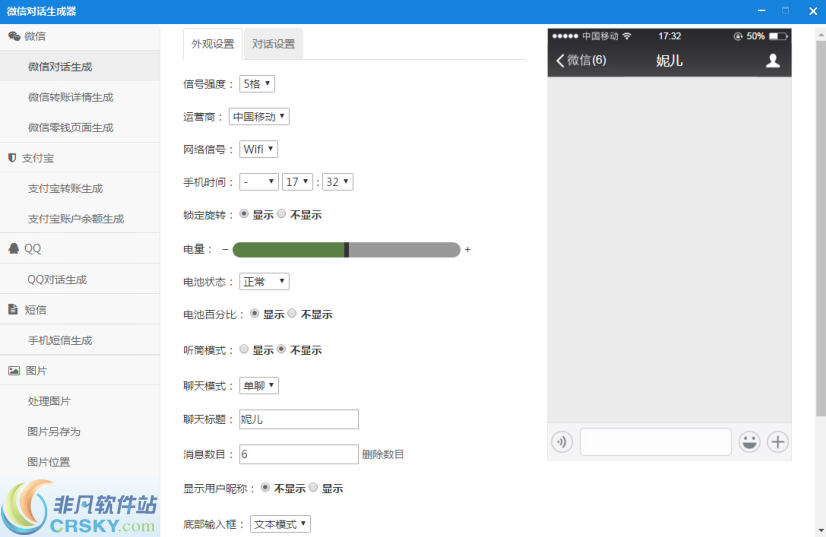Open 手机短信生成 in sidebar
826x537 pixels.
coord(80,340)
